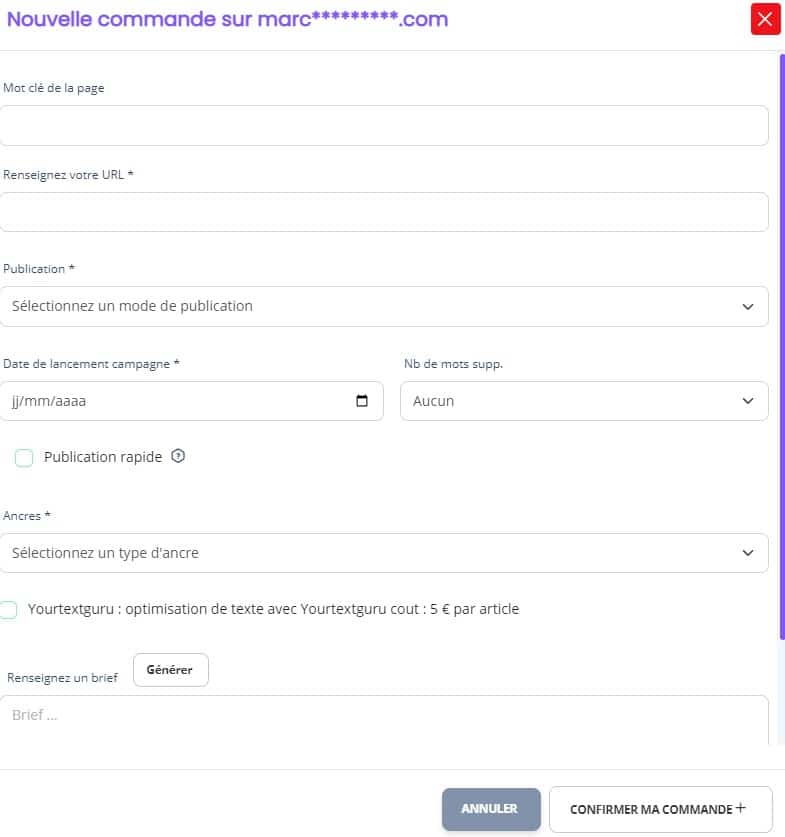This screenshot has height=837, width=785.
Task: Click the Publication rapide label
Action: click(x=103, y=457)
